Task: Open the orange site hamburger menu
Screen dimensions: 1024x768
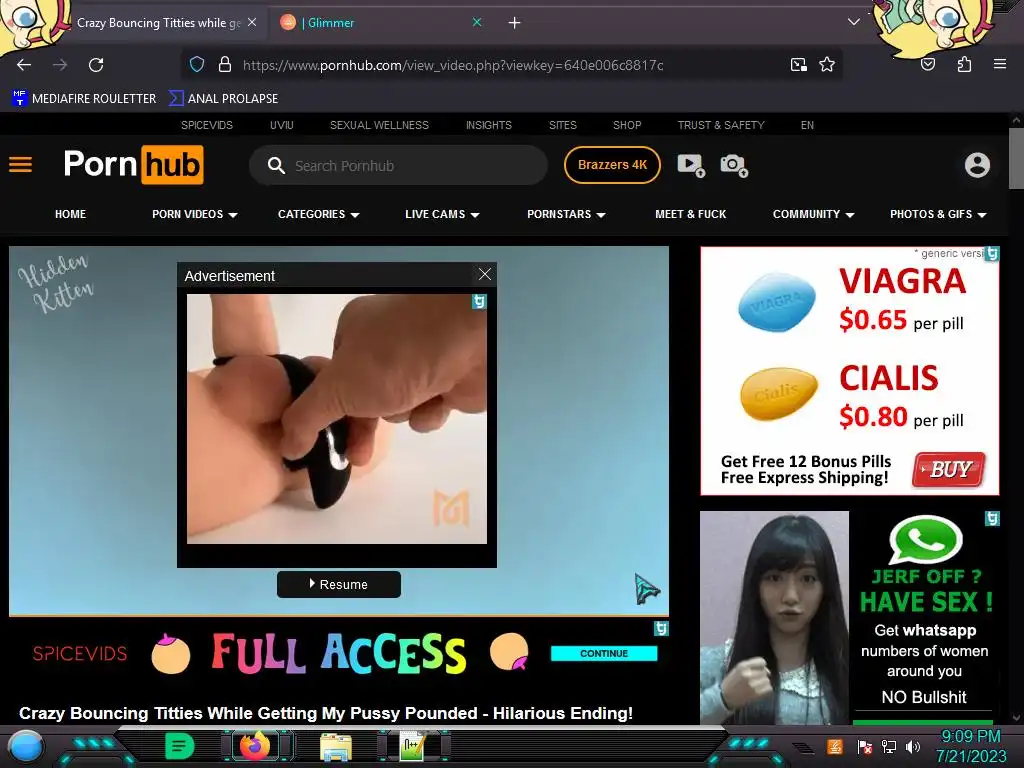Action: pyautogui.click(x=20, y=165)
